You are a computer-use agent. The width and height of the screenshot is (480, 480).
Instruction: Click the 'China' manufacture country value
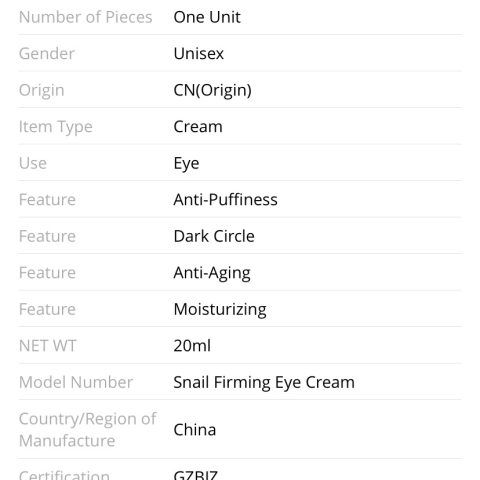(x=195, y=430)
